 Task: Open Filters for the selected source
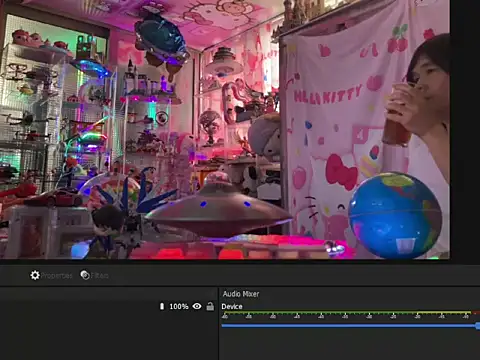pos(95,275)
